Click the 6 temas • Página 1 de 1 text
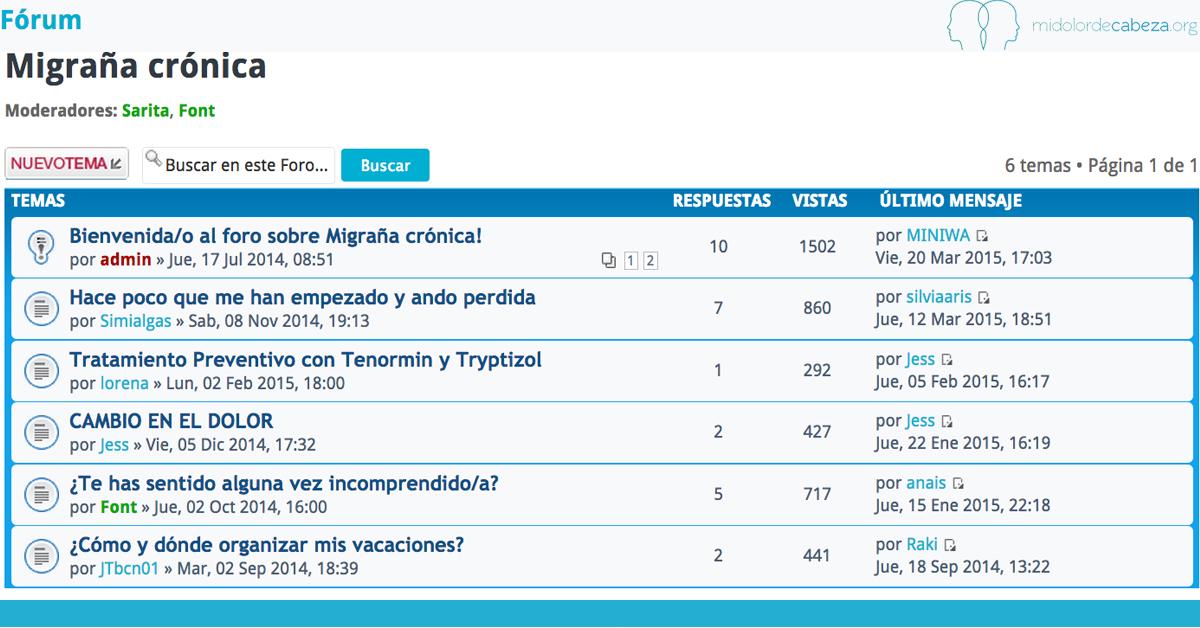This screenshot has width=1200, height=628. tap(1101, 166)
